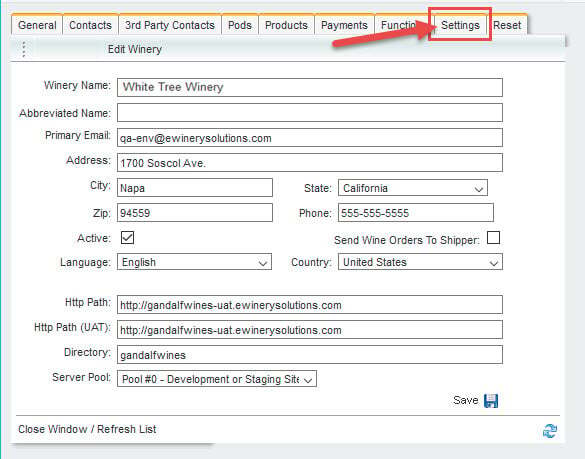The height and width of the screenshot is (459, 585).
Task: Open the State dropdown showing California
Action: 413,188
